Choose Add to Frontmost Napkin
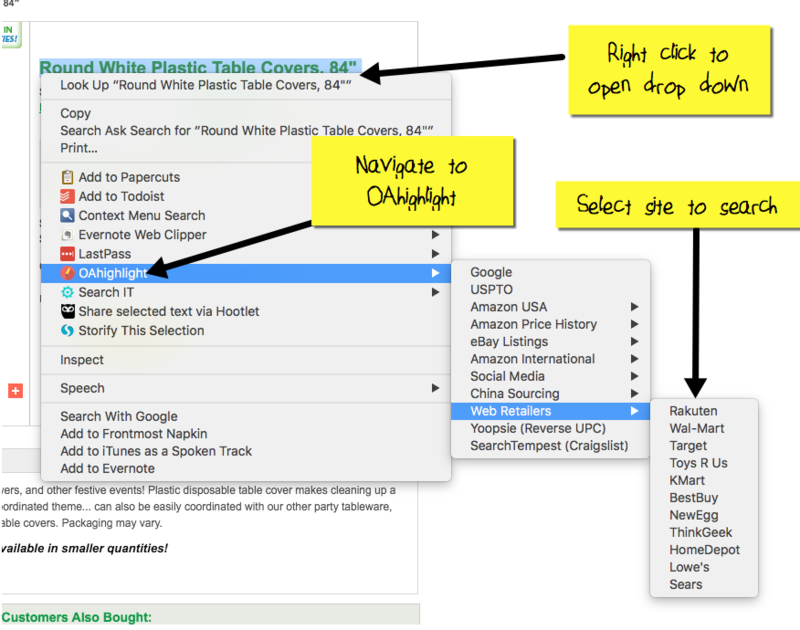This screenshot has width=800, height=630. coord(246,434)
